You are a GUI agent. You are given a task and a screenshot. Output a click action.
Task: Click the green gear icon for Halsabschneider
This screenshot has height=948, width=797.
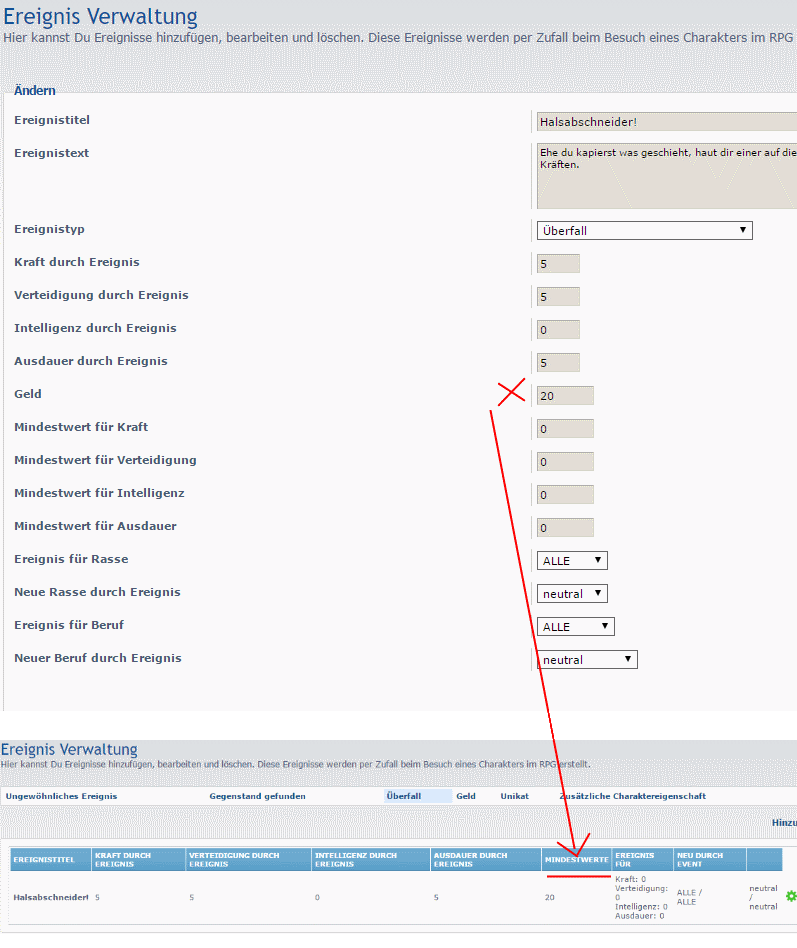point(791,896)
